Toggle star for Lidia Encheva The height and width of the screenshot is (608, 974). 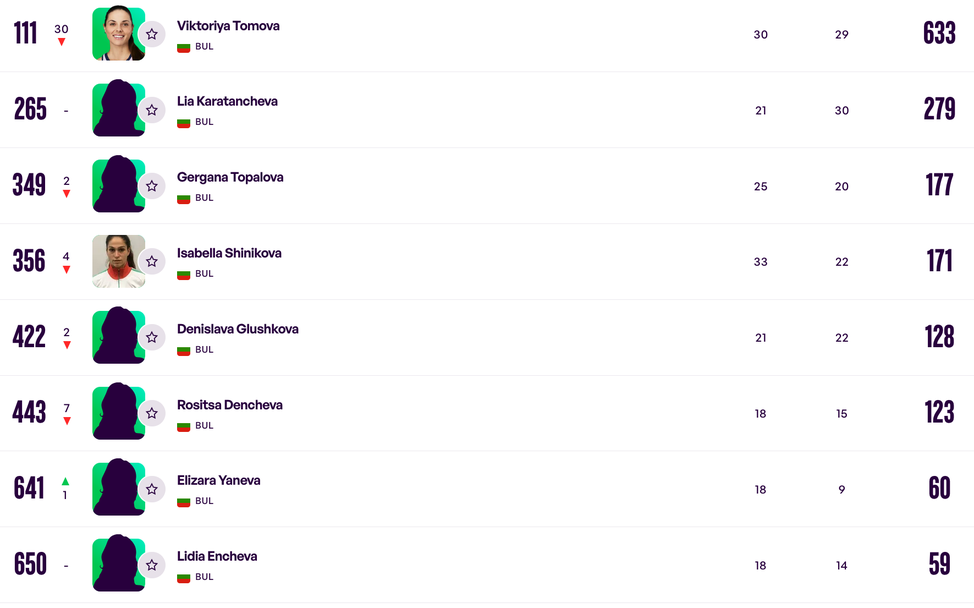pos(152,565)
